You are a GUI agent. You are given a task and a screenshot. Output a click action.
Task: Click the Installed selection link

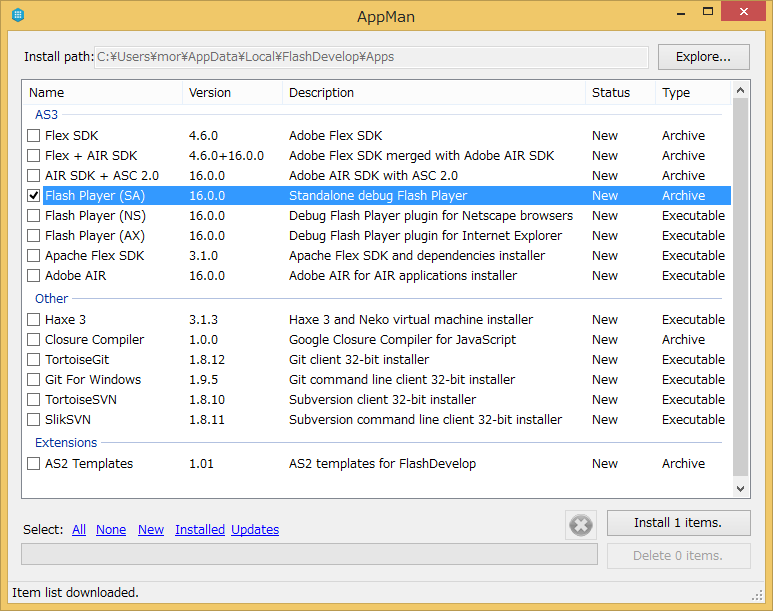(x=200, y=530)
